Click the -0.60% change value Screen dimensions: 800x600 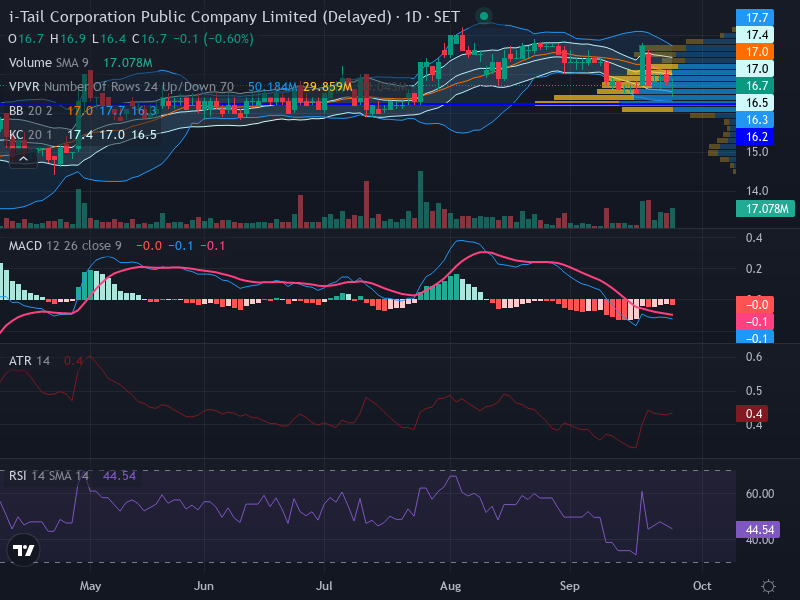click(x=228, y=39)
